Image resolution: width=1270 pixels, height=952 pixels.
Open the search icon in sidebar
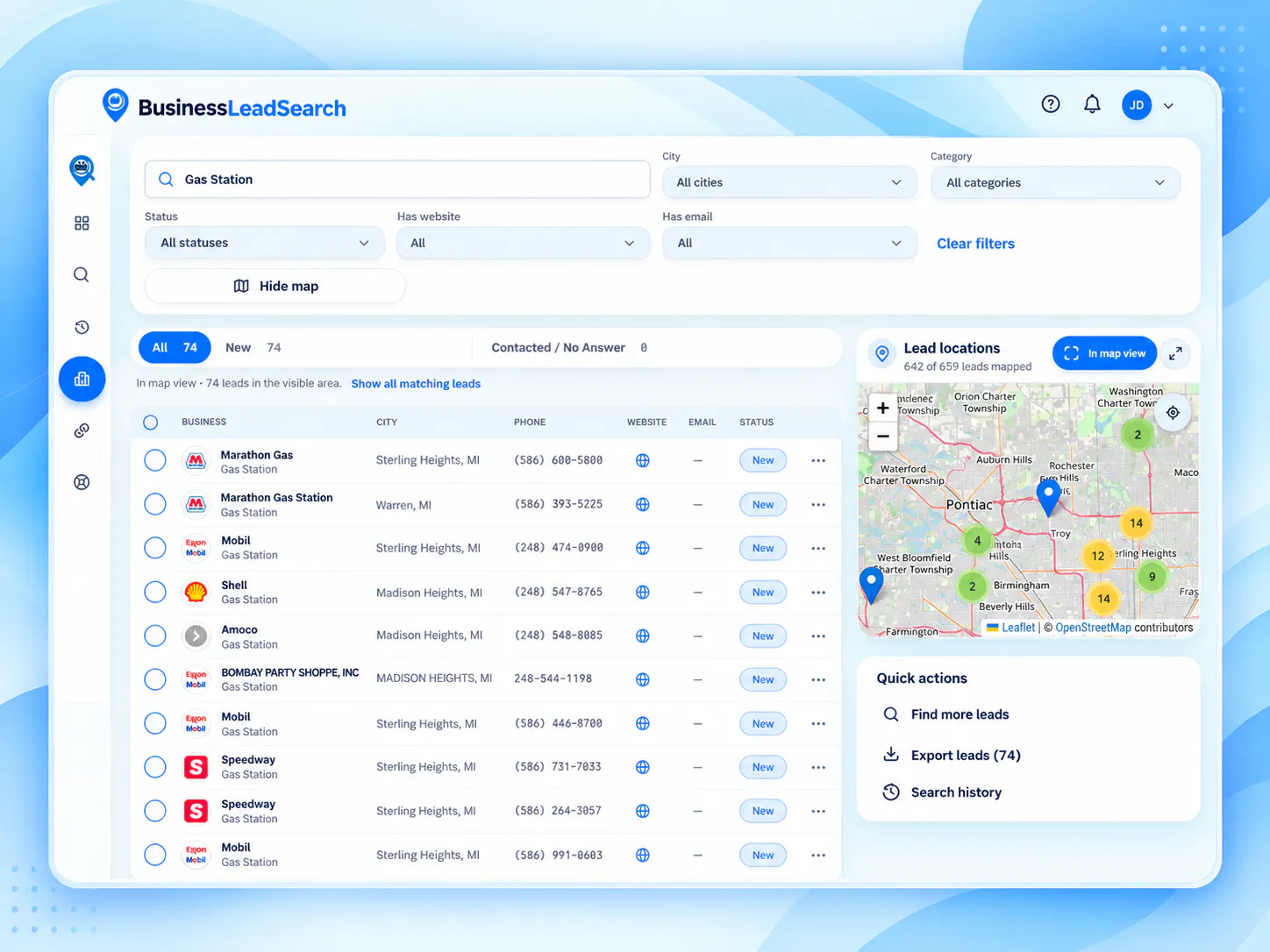[x=82, y=275]
